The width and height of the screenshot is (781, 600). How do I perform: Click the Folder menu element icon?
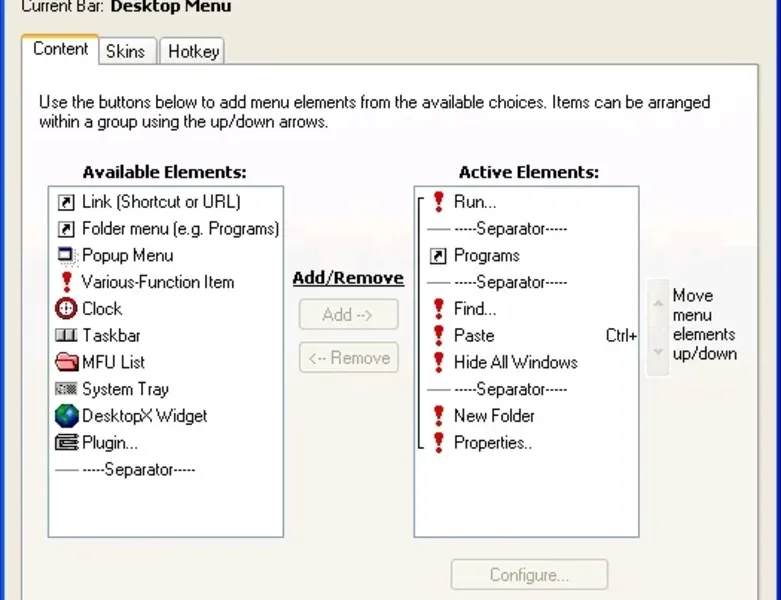(x=66, y=229)
